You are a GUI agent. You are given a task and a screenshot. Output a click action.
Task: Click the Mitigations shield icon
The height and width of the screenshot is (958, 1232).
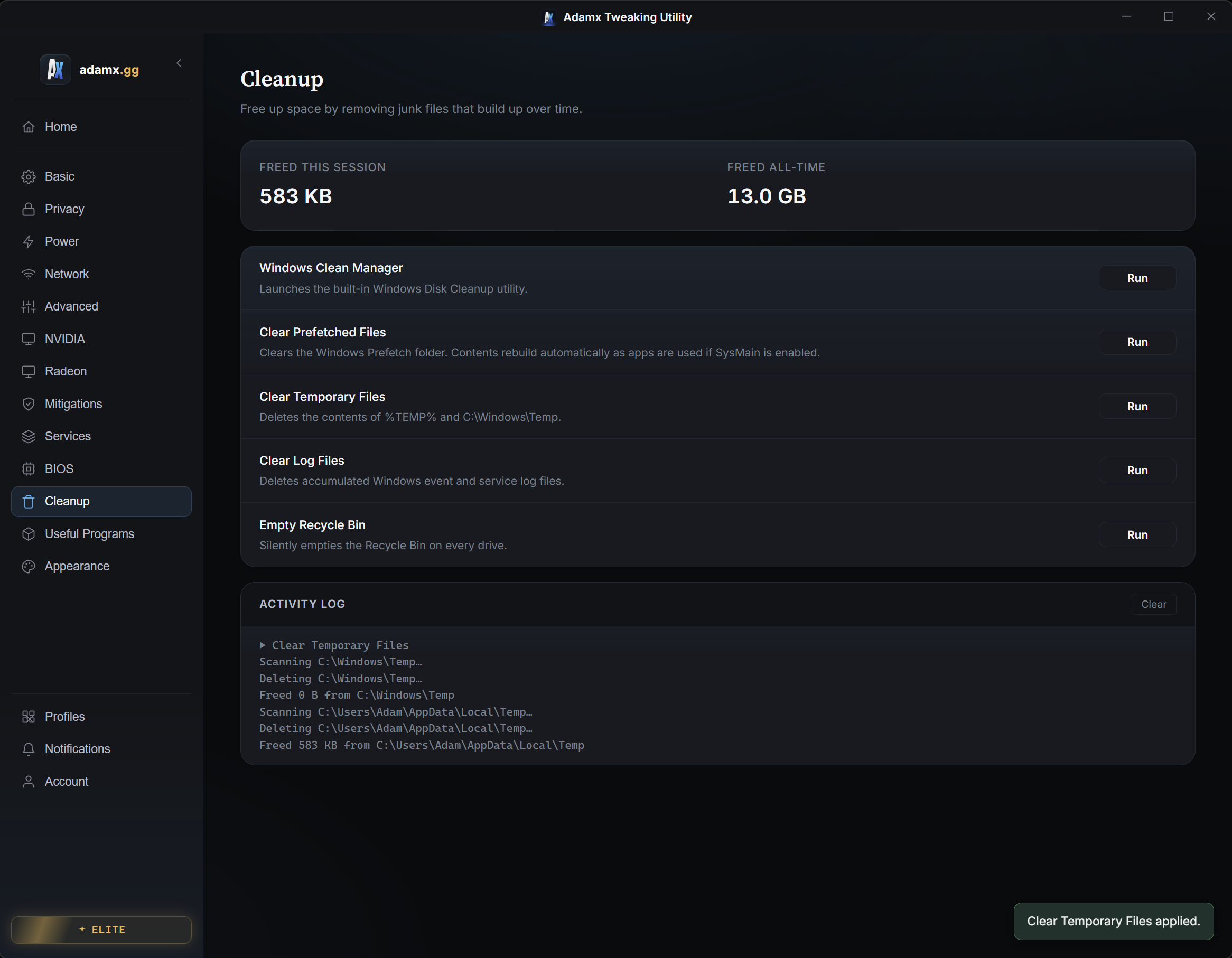pos(28,403)
